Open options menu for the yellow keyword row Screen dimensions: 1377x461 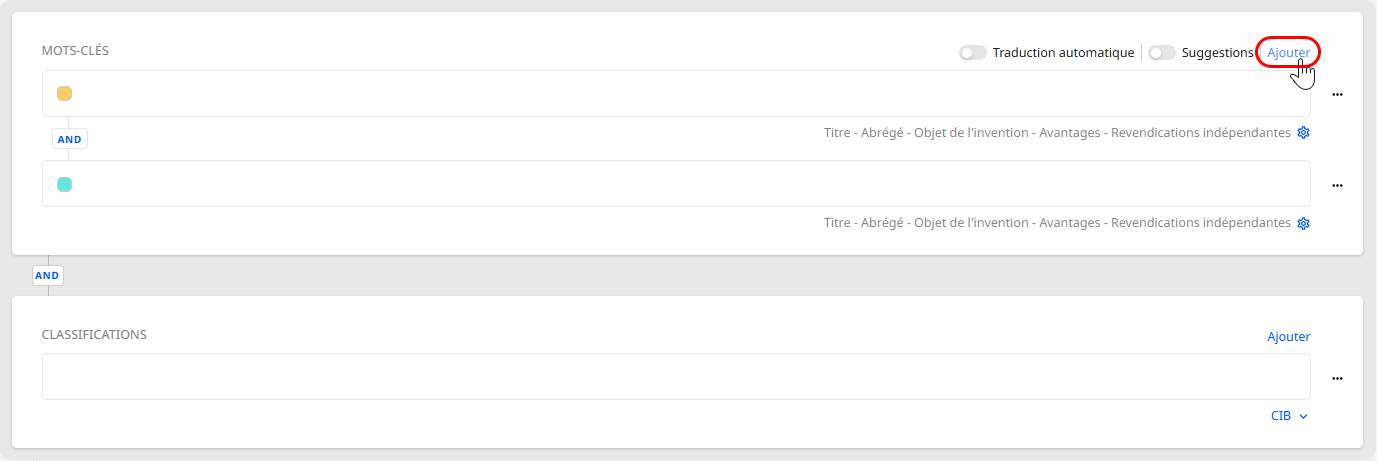(x=1337, y=95)
